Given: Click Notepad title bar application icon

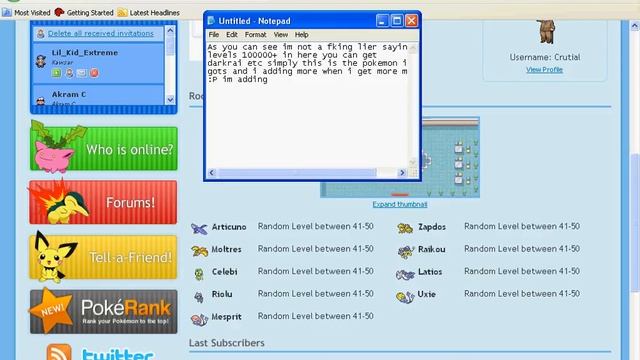Looking at the screenshot, I should click(x=211, y=20).
